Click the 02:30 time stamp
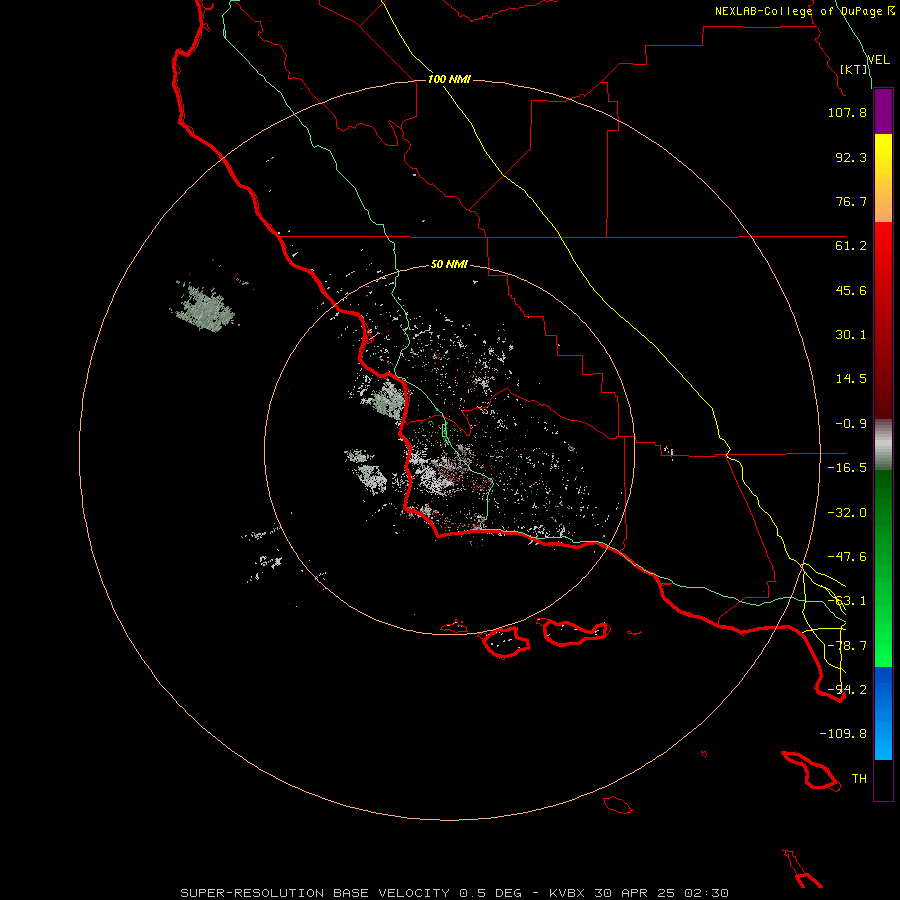 (707, 893)
